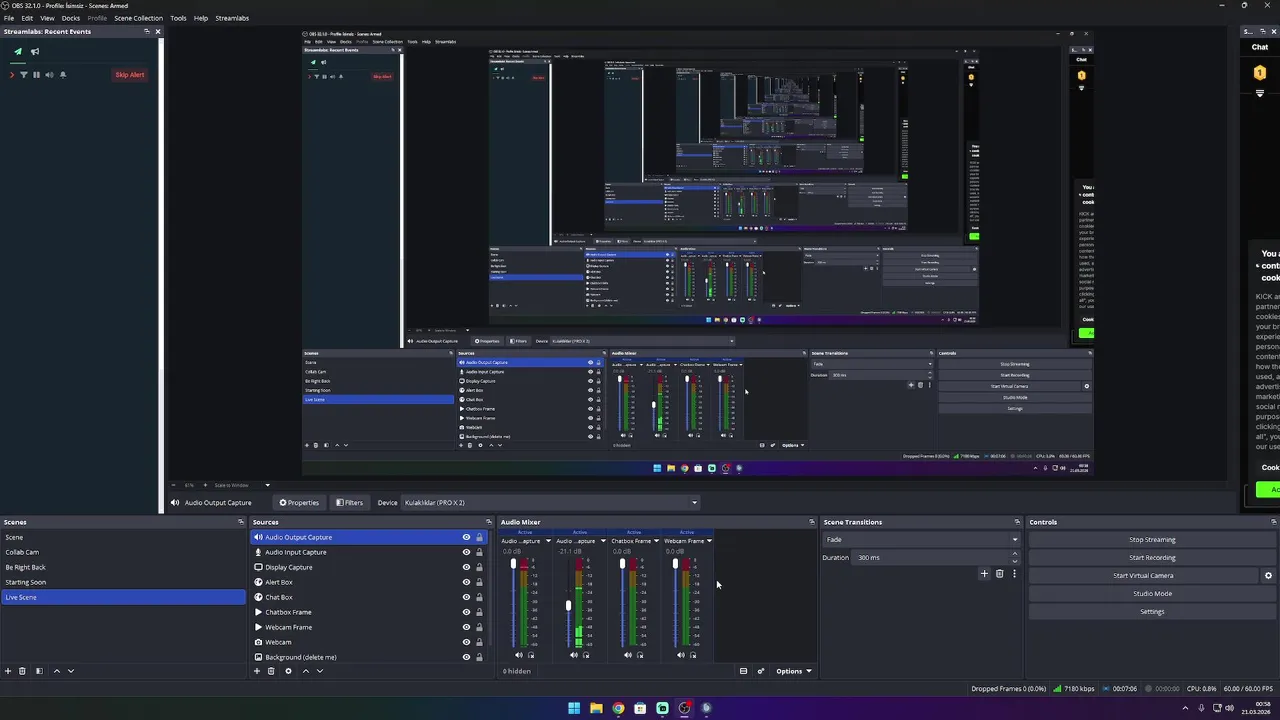Open scene filters icon in Scenes toolbar
The height and width of the screenshot is (720, 1280).
(39, 671)
